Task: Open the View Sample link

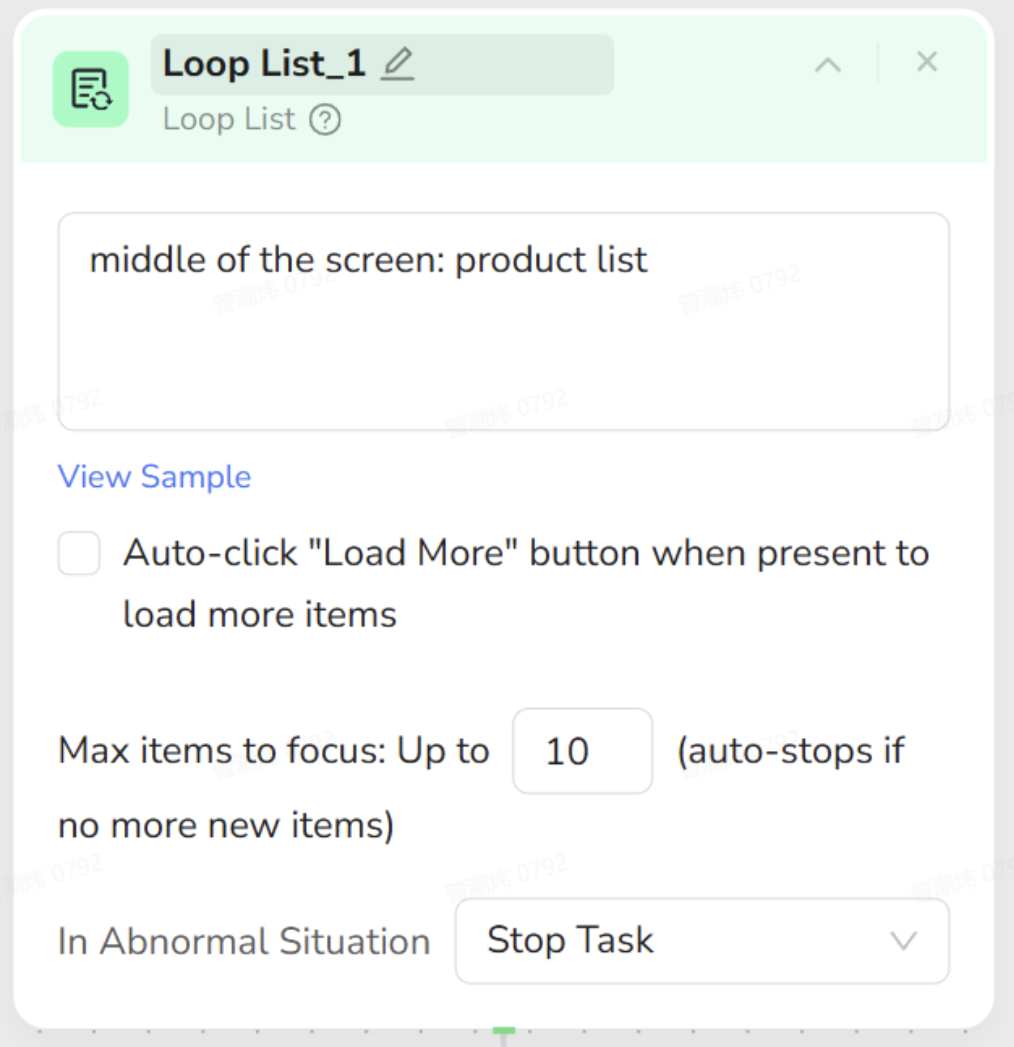Action: (x=154, y=477)
